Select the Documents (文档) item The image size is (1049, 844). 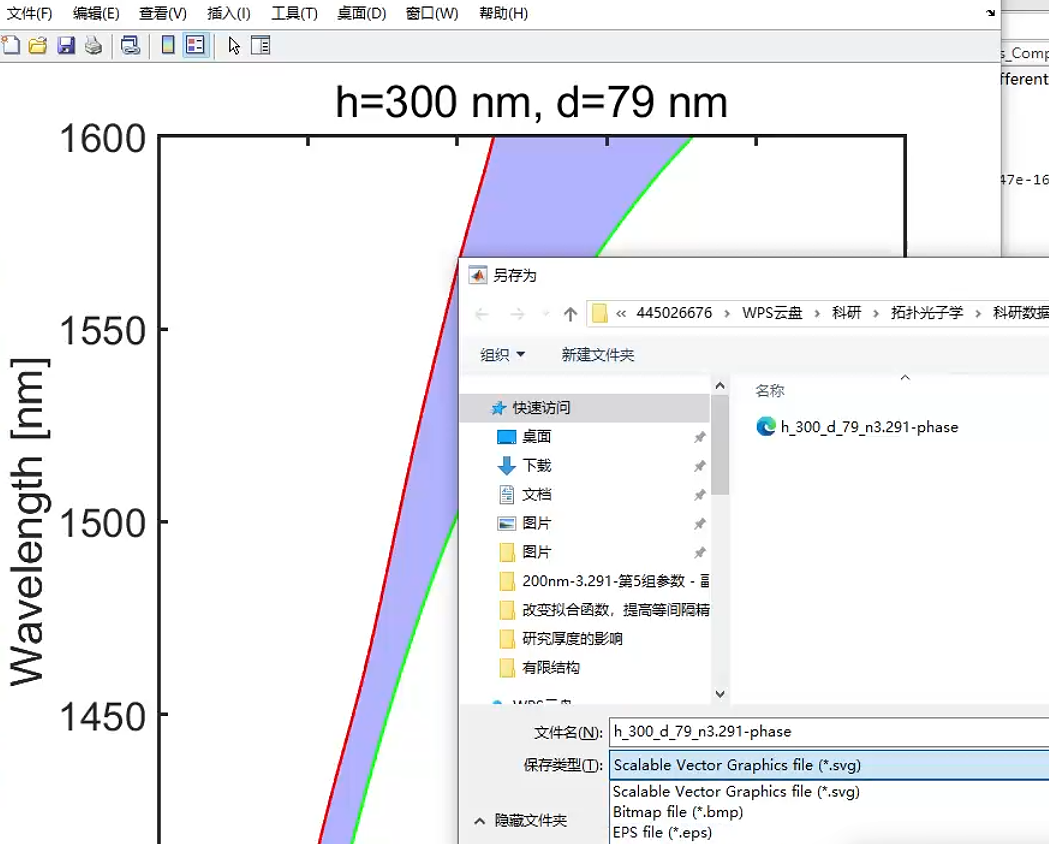tap(537, 494)
